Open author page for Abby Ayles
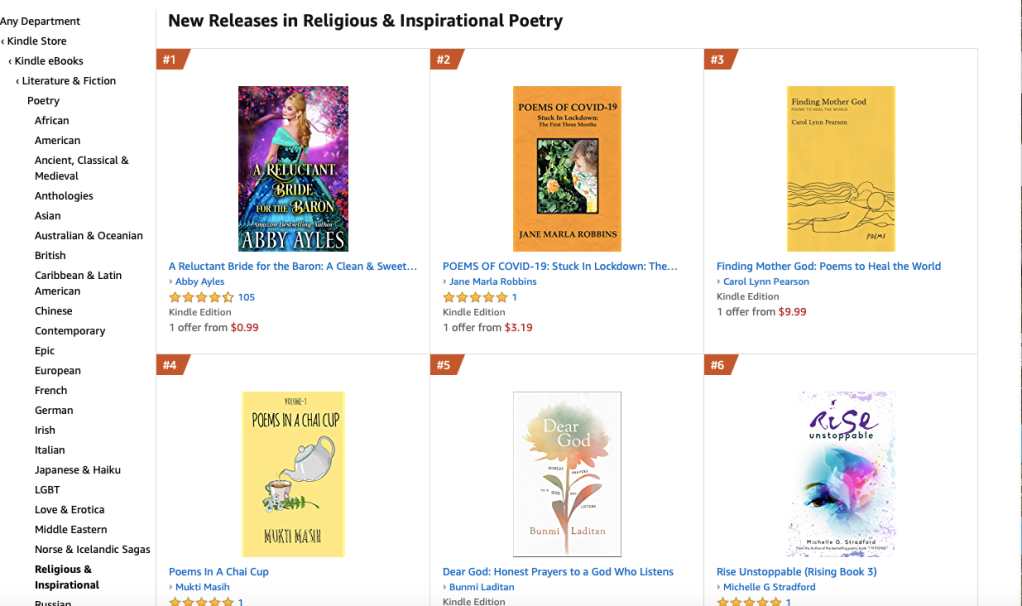1022x606 pixels. click(x=200, y=282)
